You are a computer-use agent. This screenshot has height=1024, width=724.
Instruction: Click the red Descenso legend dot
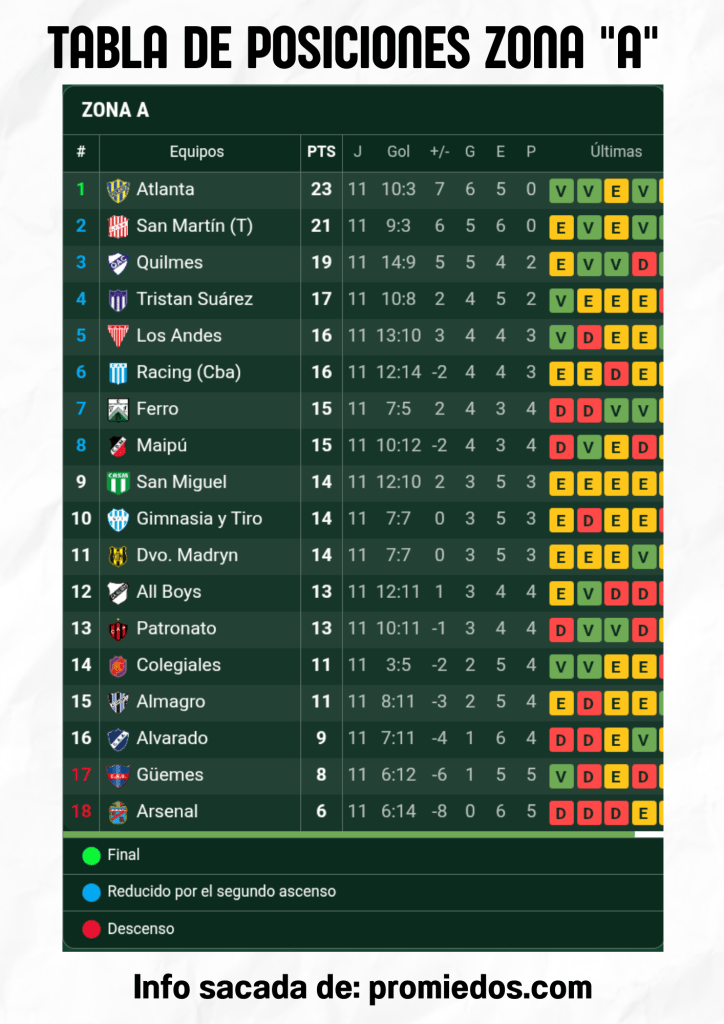tap(91, 929)
